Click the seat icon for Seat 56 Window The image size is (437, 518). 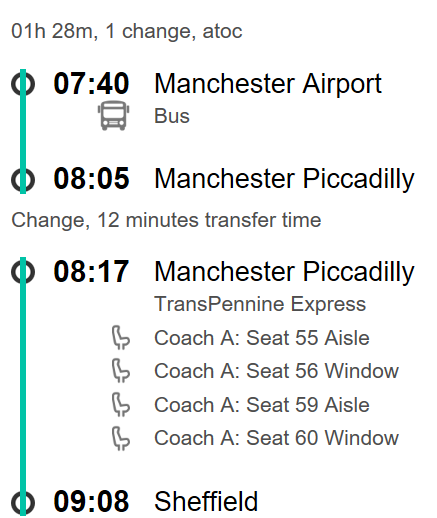[120, 371]
